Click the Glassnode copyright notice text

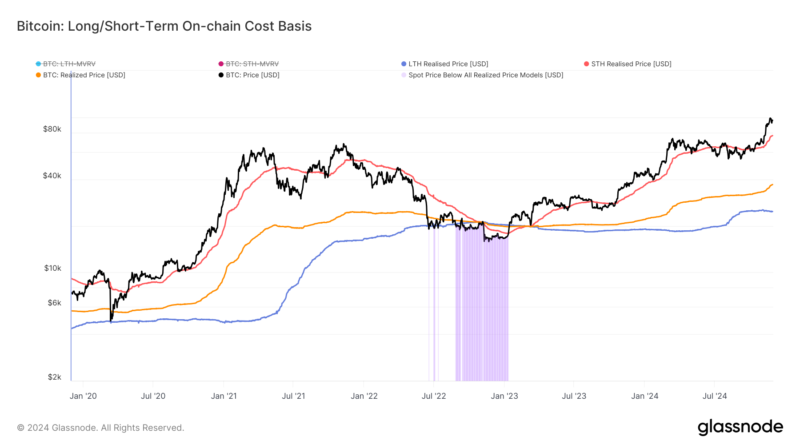click(x=100, y=427)
